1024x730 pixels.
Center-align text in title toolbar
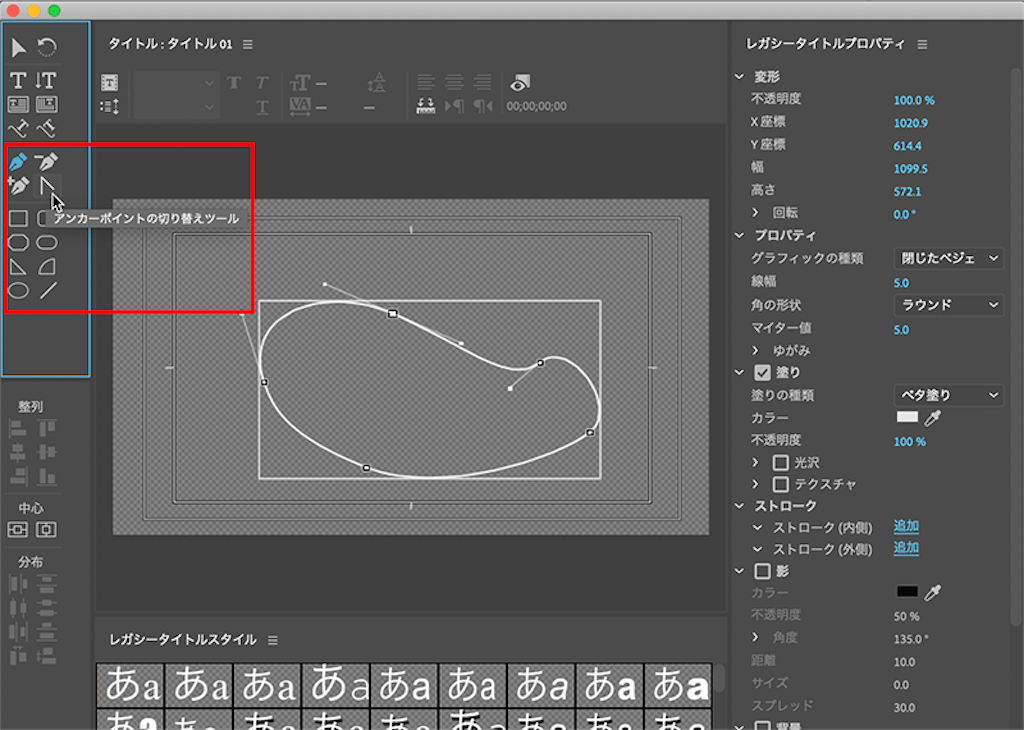point(454,82)
